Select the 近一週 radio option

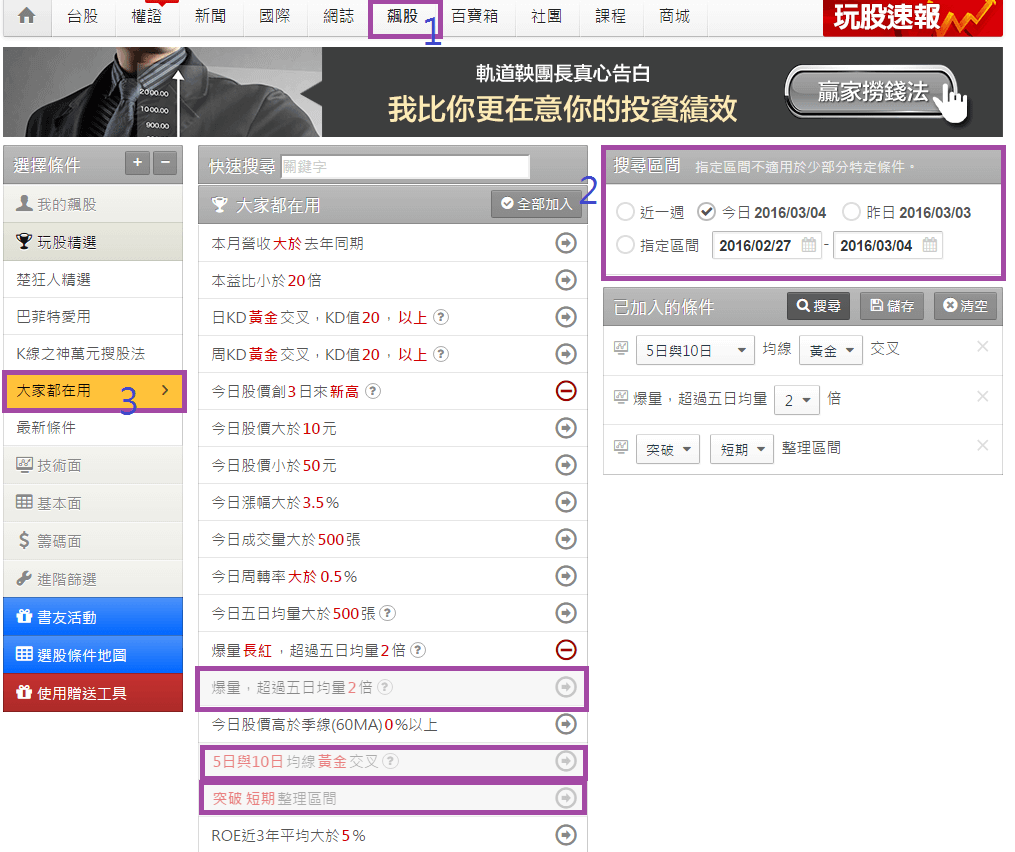[x=625, y=212]
